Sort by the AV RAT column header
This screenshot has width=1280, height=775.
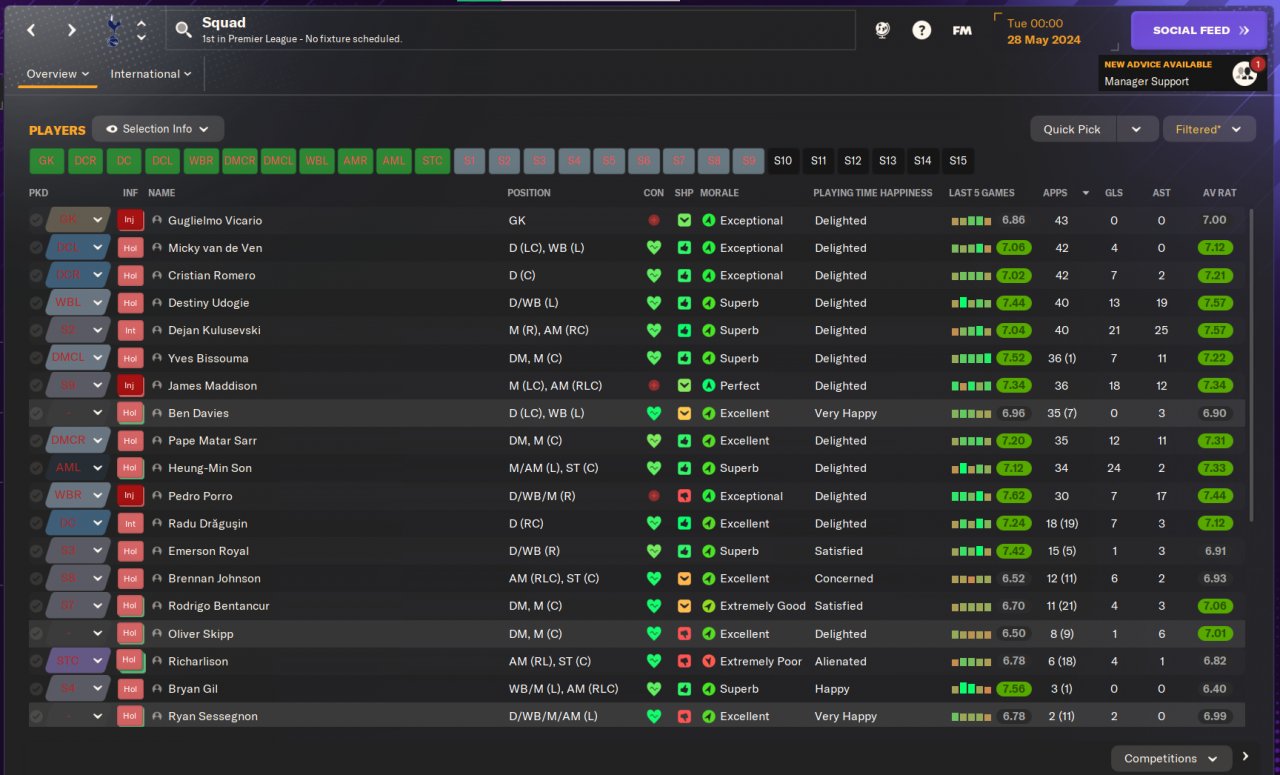click(1219, 193)
